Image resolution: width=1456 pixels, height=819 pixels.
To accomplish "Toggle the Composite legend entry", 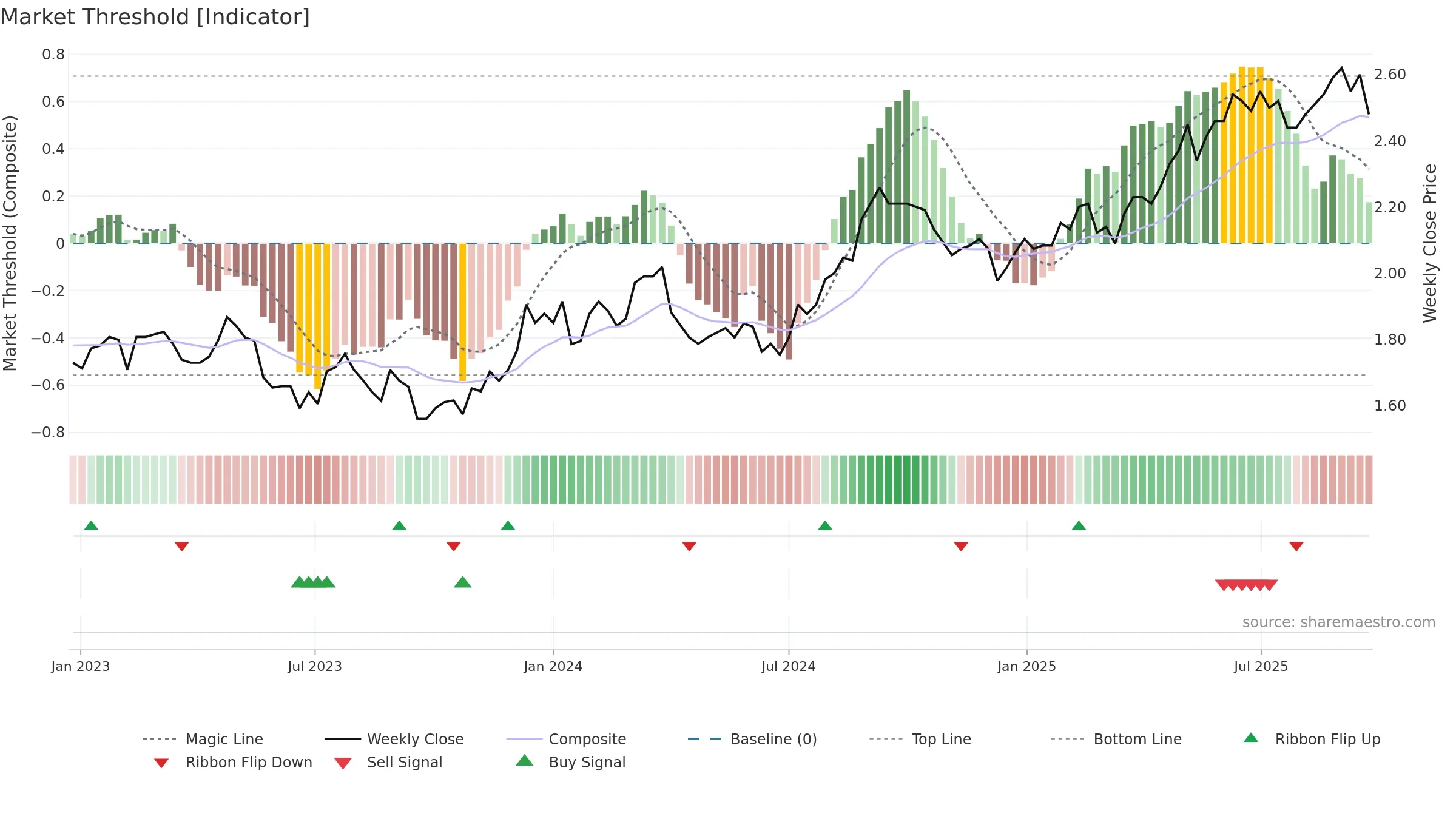I will tap(567, 739).
